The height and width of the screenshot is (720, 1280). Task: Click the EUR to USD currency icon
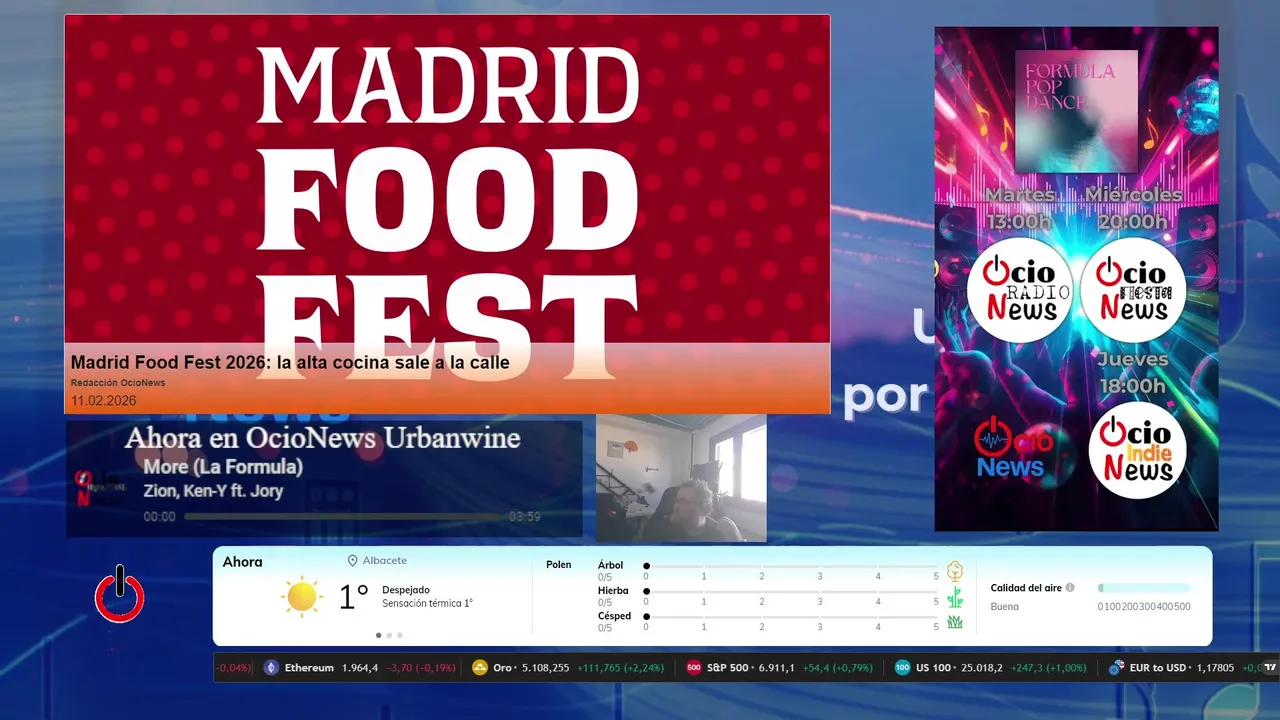coord(1117,668)
